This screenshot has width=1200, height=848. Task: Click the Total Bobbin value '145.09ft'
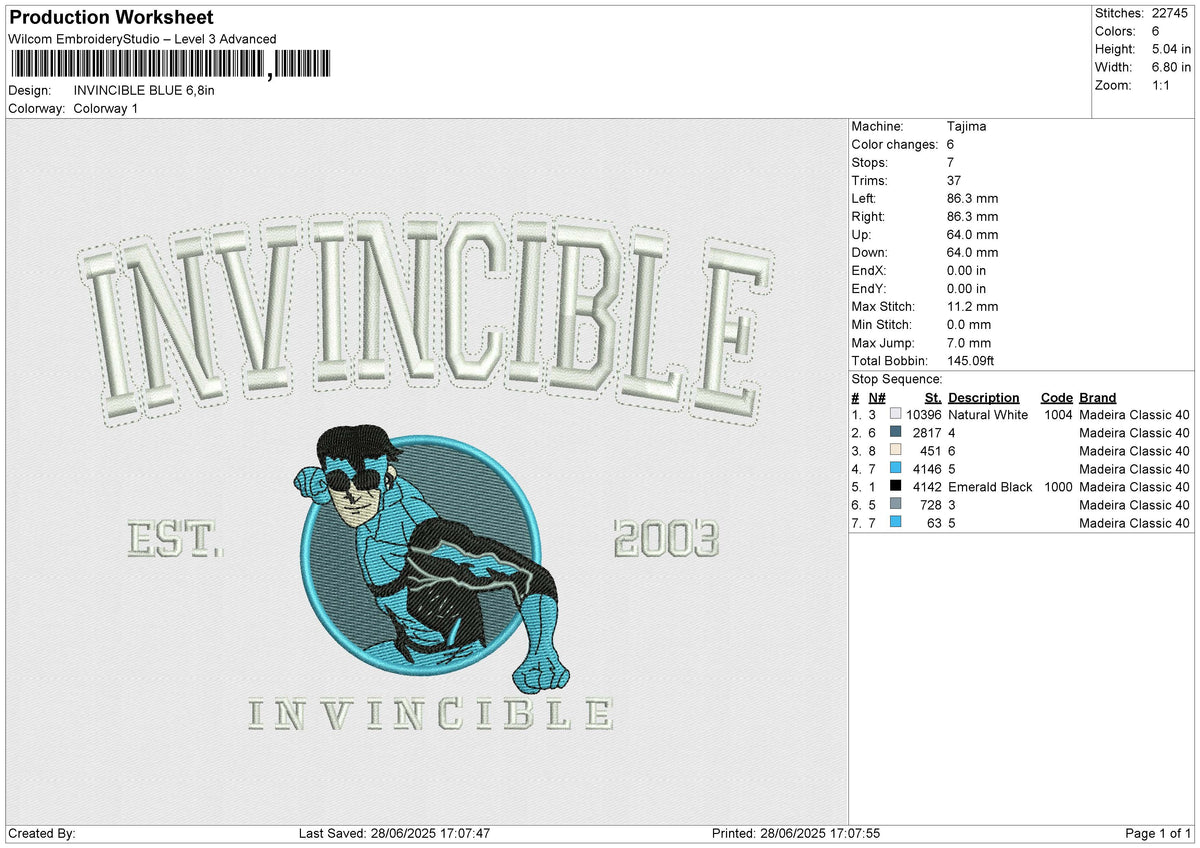click(971, 361)
